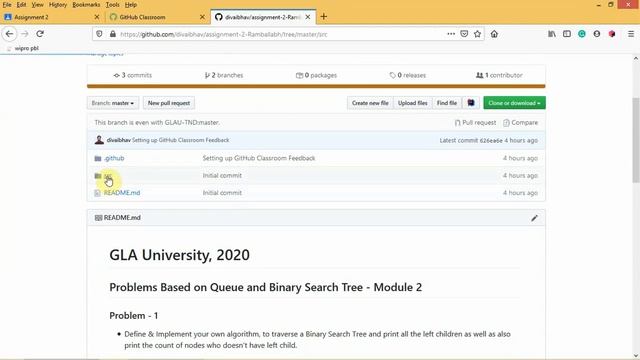Click the red cube extension icon
The image size is (640, 360).
coord(612,34)
